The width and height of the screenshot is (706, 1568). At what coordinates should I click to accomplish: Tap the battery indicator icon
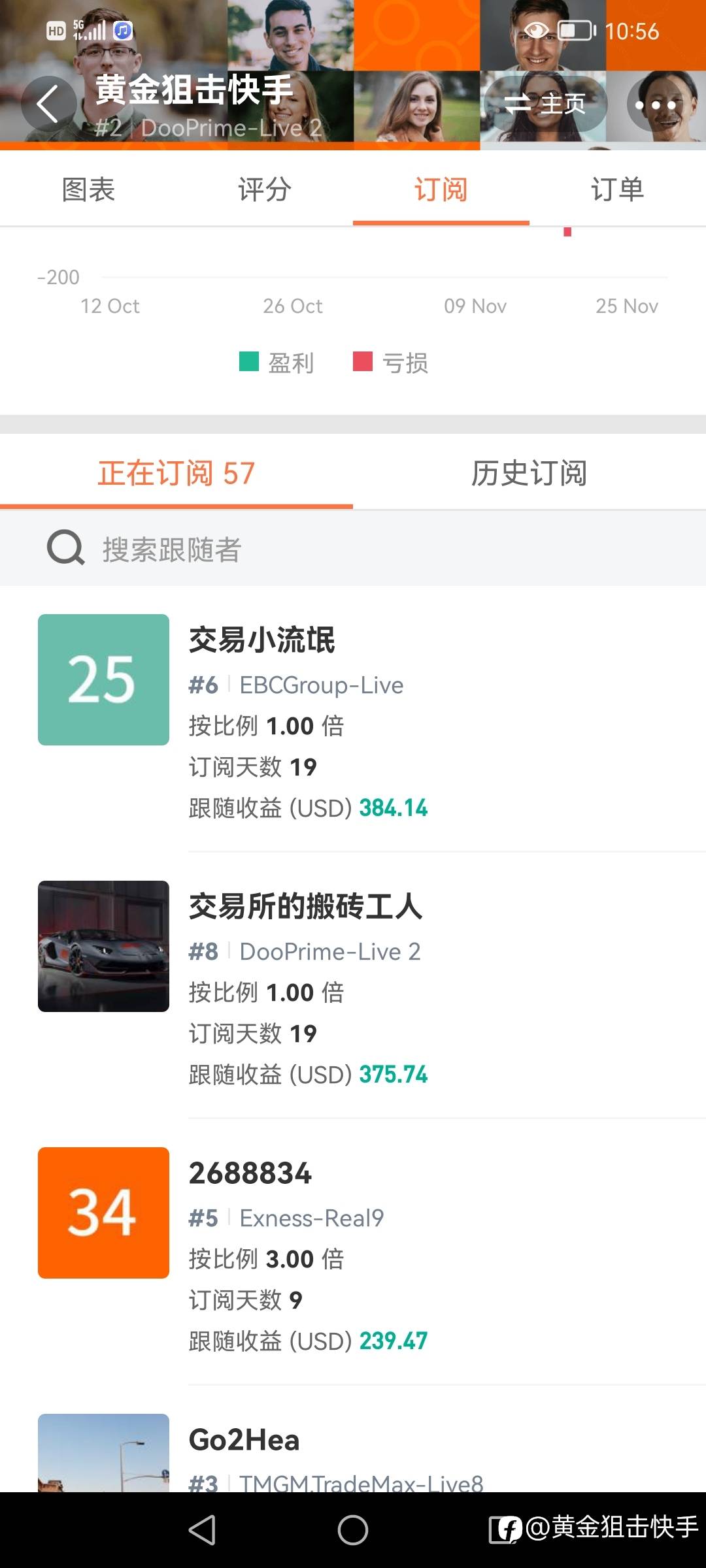(x=577, y=31)
